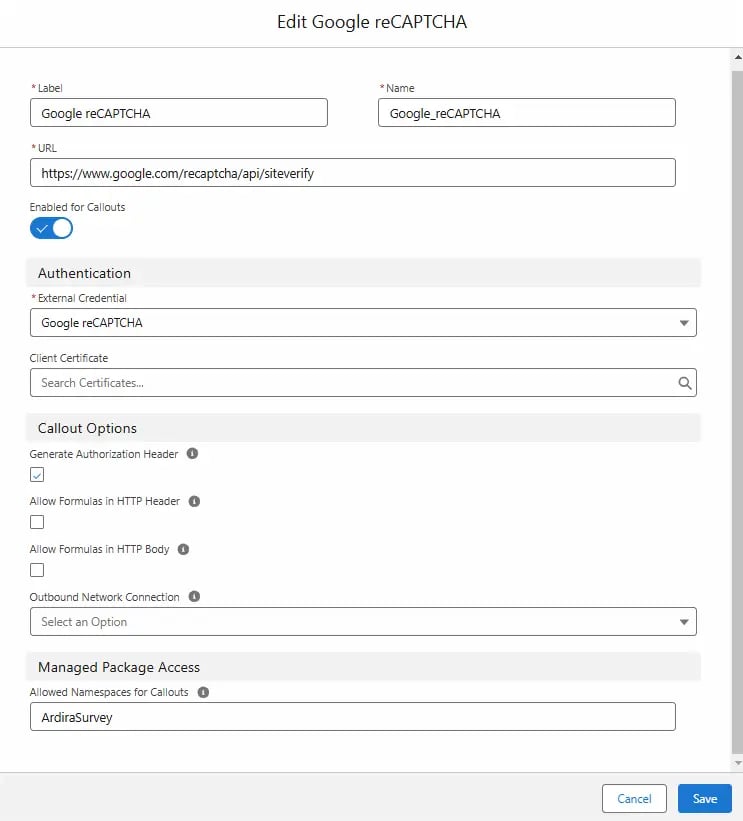
Task: Click the Save button
Action: pyautogui.click(x=704, y=798)
